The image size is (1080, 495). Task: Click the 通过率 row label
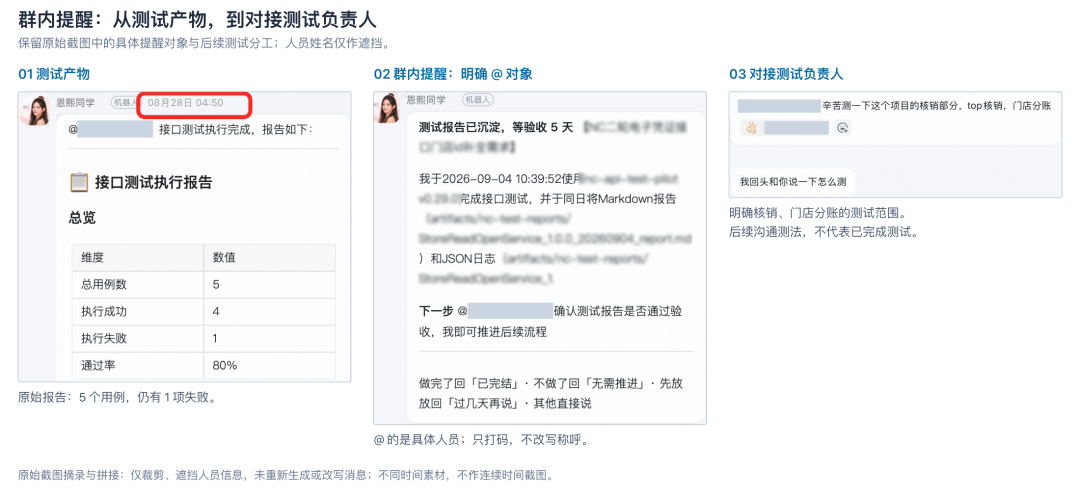coord(98,366)
